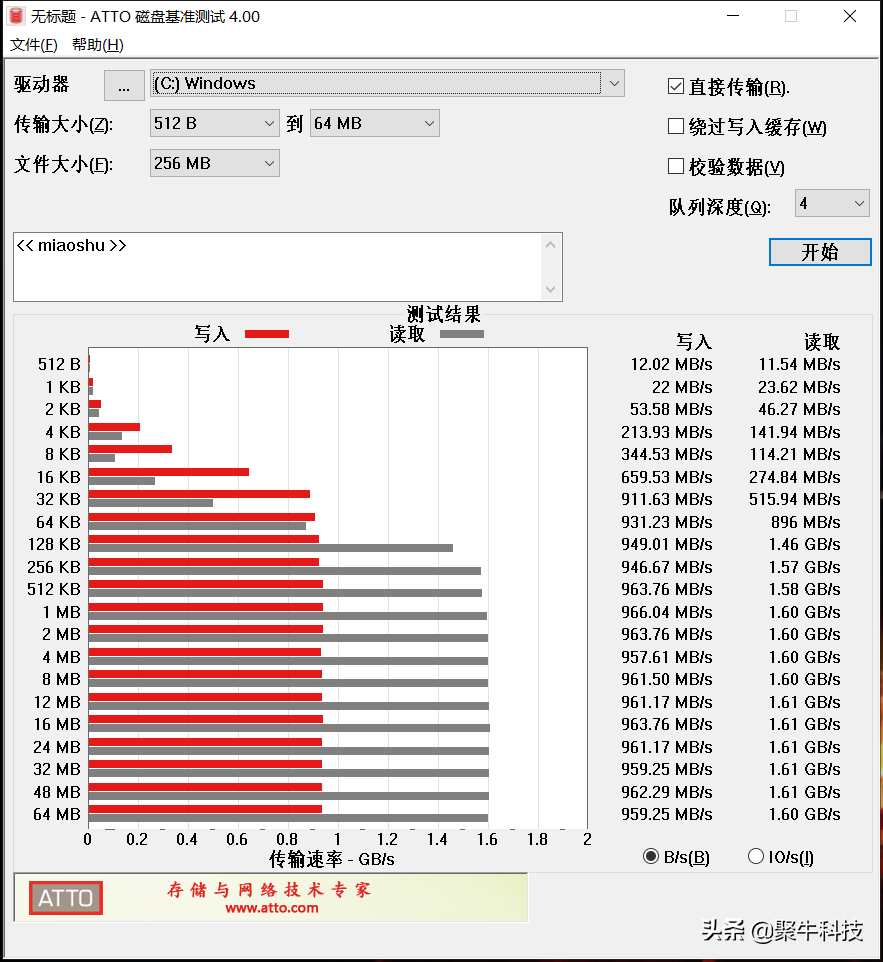Click the 传输速率 - GB/s axis label
883x962 pixels.
click(x=332, y=859)
